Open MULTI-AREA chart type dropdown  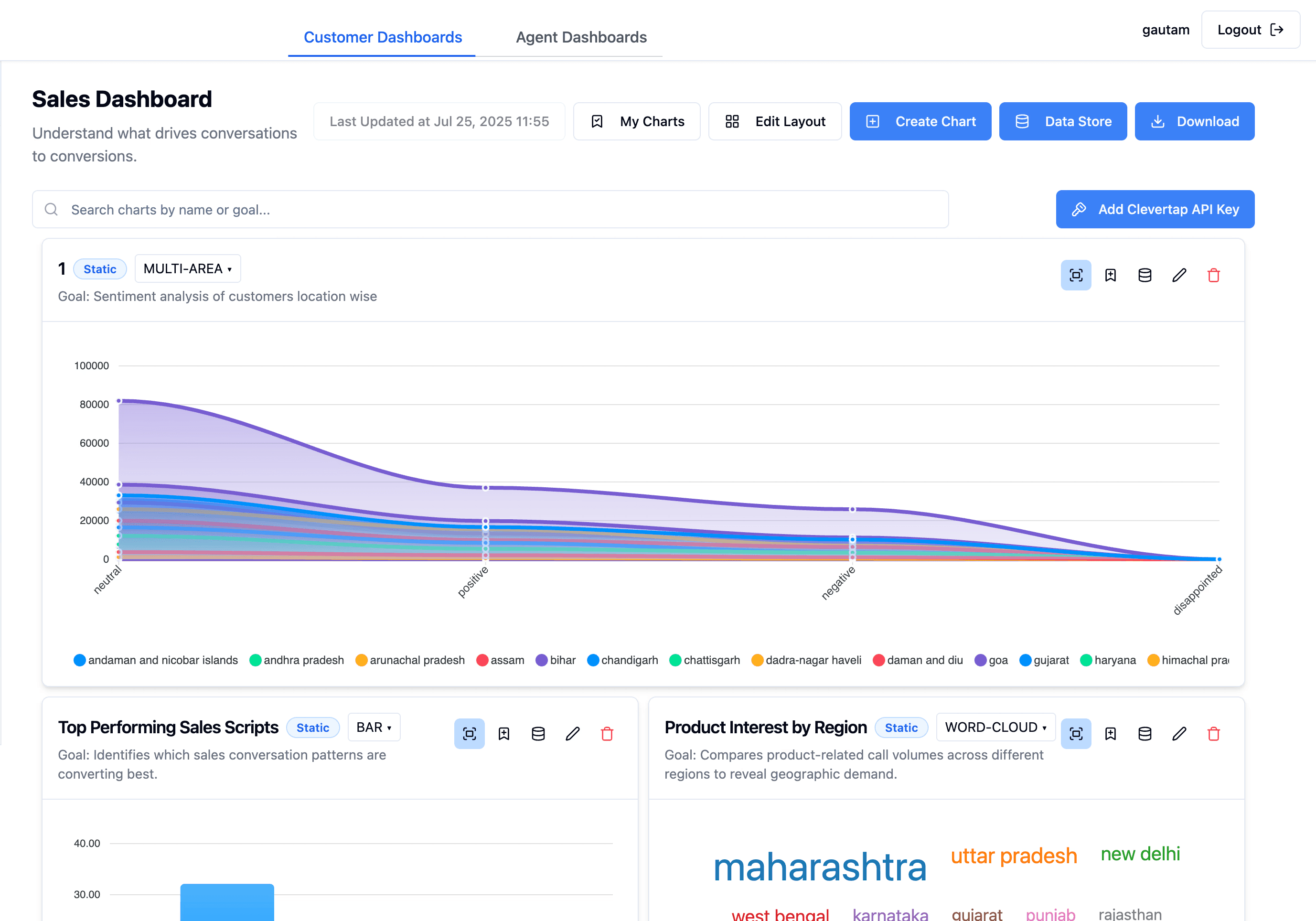click(187, 269)
